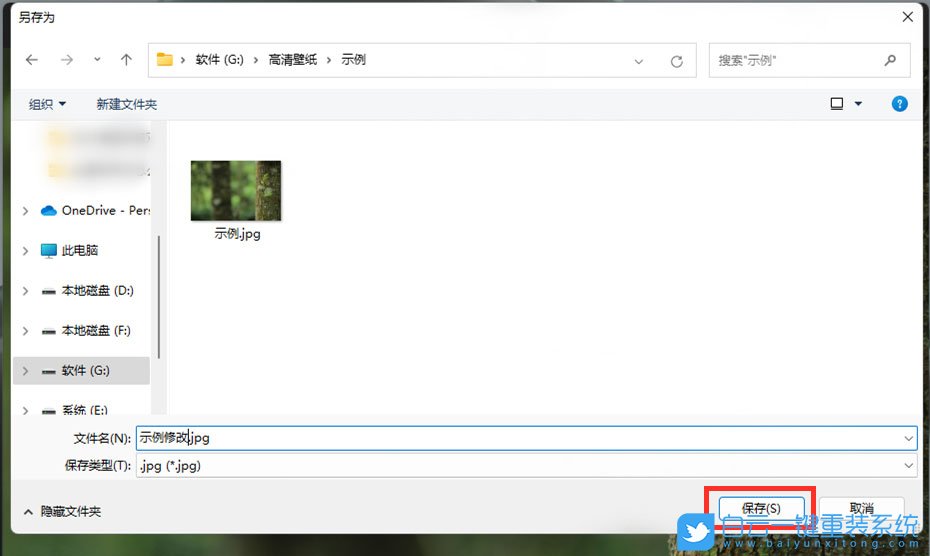The height and width of the screenshot is (556, 930).
Task: Open recent locations dropdown arrow
Action: (97, 59)
